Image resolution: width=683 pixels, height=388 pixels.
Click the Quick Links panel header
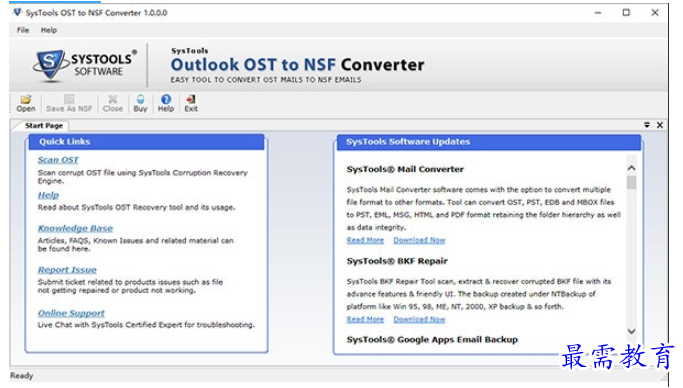146,142
